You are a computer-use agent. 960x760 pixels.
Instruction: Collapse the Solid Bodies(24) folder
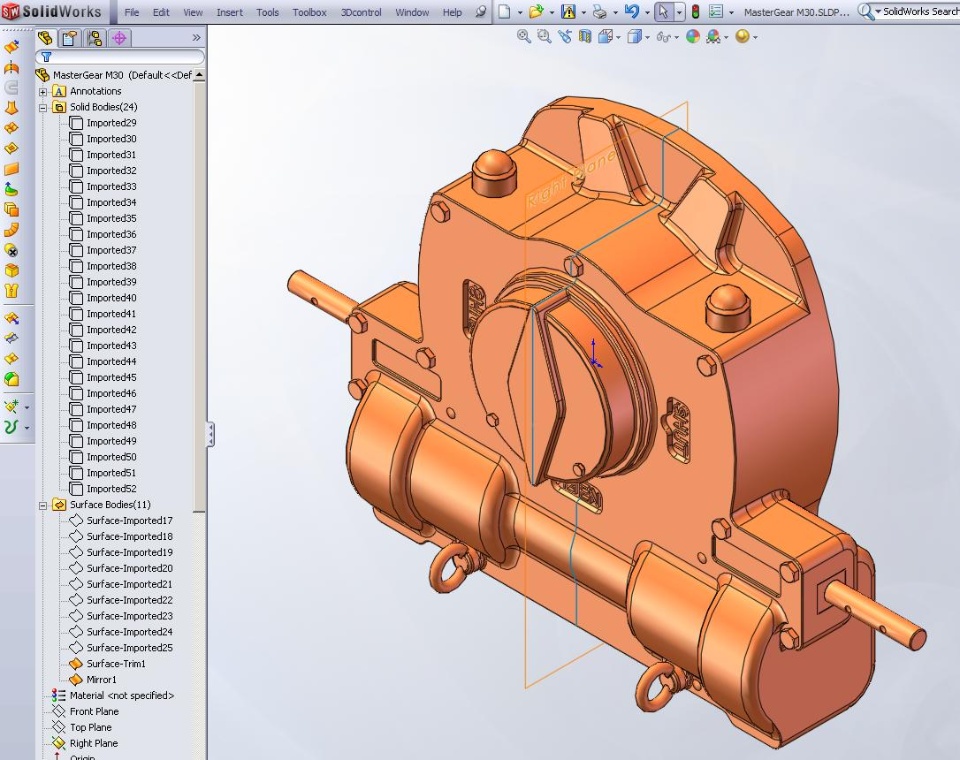click(x=43, y=107)
